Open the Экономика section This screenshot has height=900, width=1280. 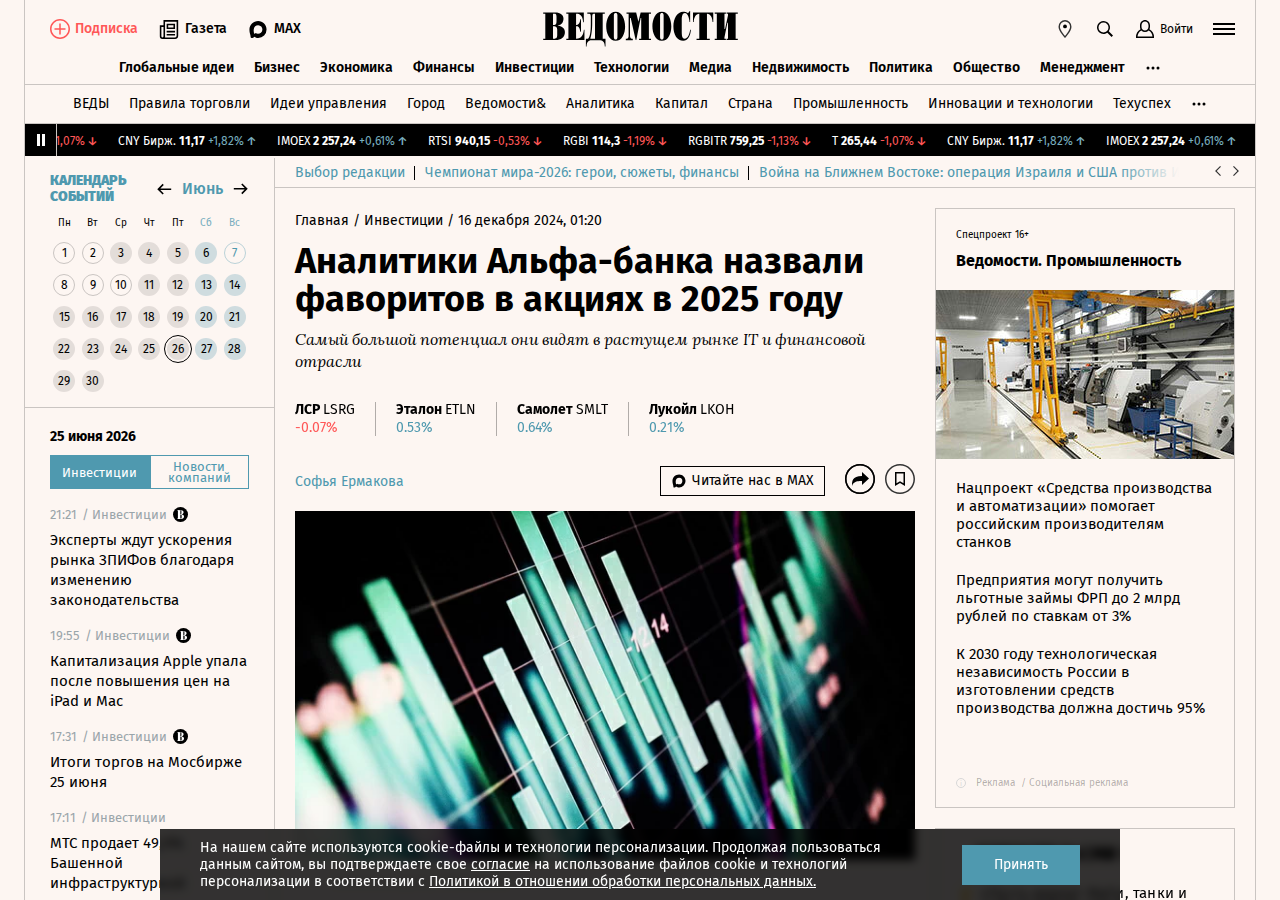coord(356,68)
